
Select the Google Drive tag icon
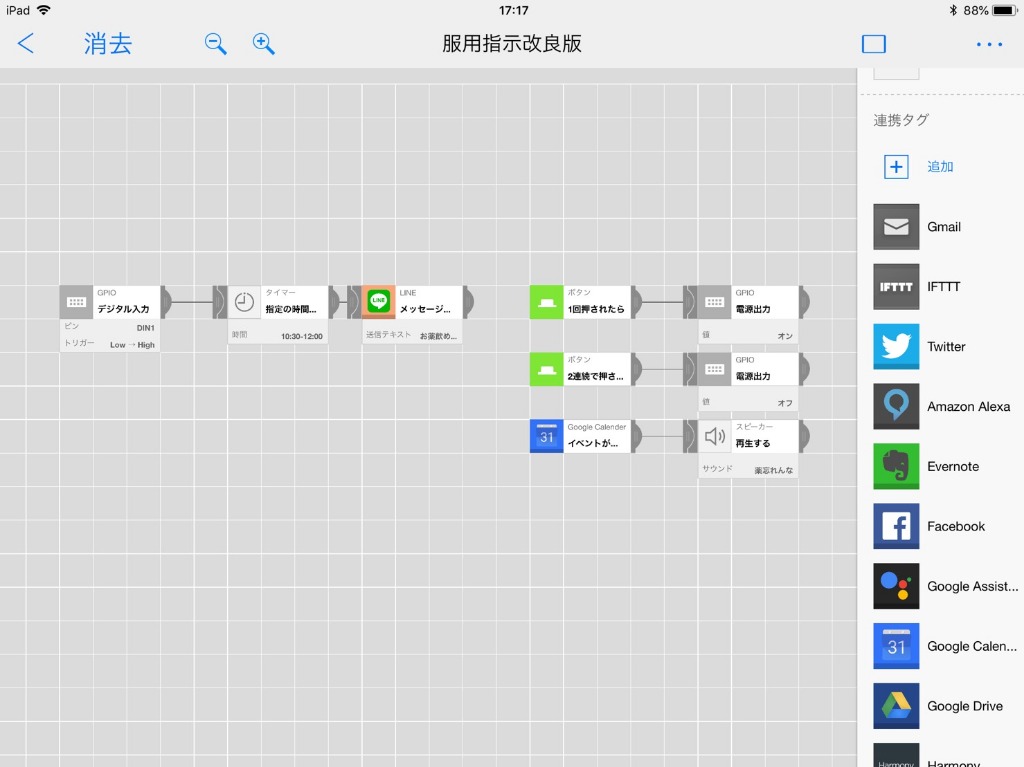(x=896, y=706)
